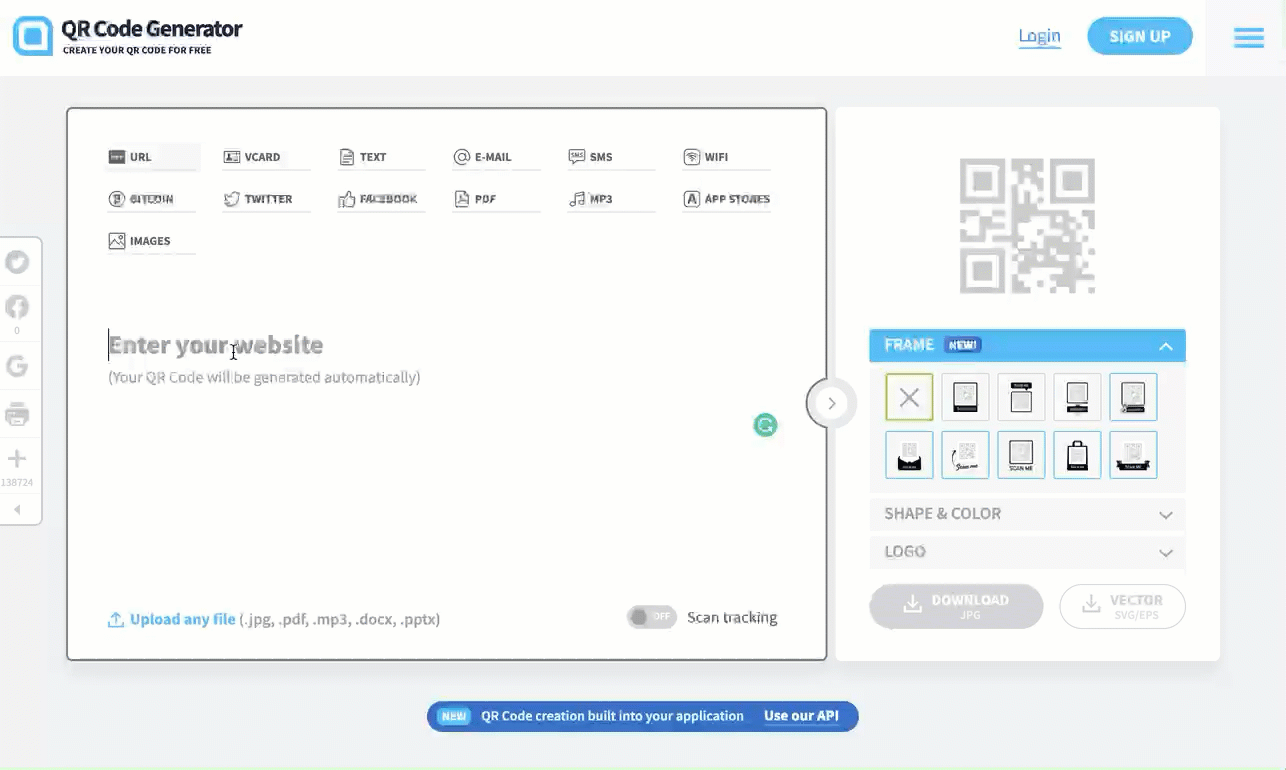Select the IMAGES tab
The image size is (1286, 770).
[x=150, y=241]
